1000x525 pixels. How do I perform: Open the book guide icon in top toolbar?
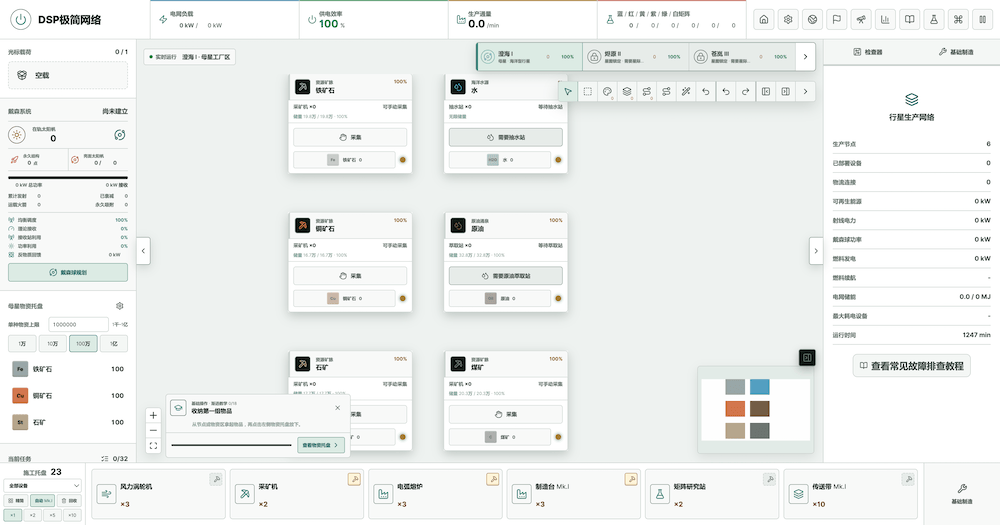pyautogui.click(x=909, y=20)
